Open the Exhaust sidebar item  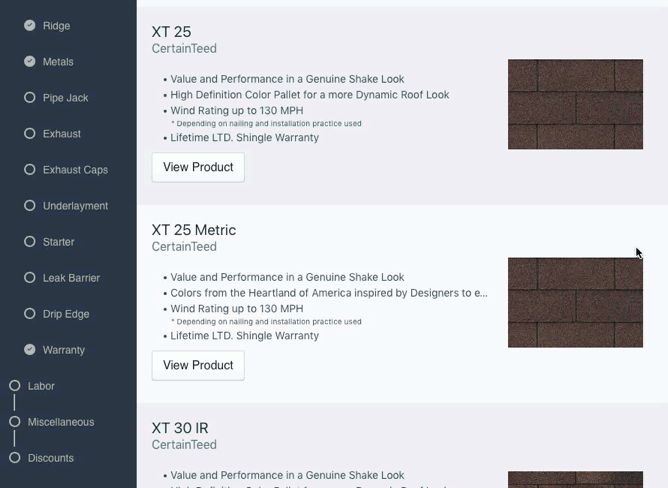61,134
